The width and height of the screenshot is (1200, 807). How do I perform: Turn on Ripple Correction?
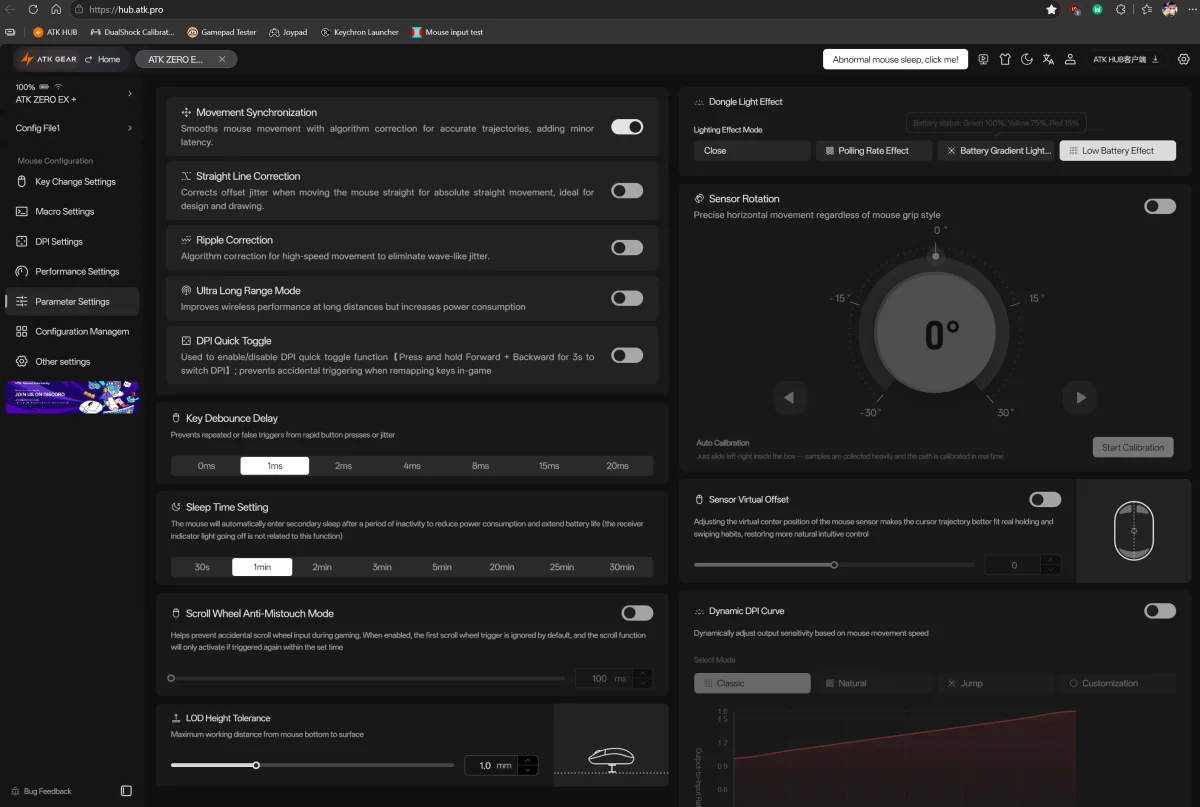pos(627,247)
